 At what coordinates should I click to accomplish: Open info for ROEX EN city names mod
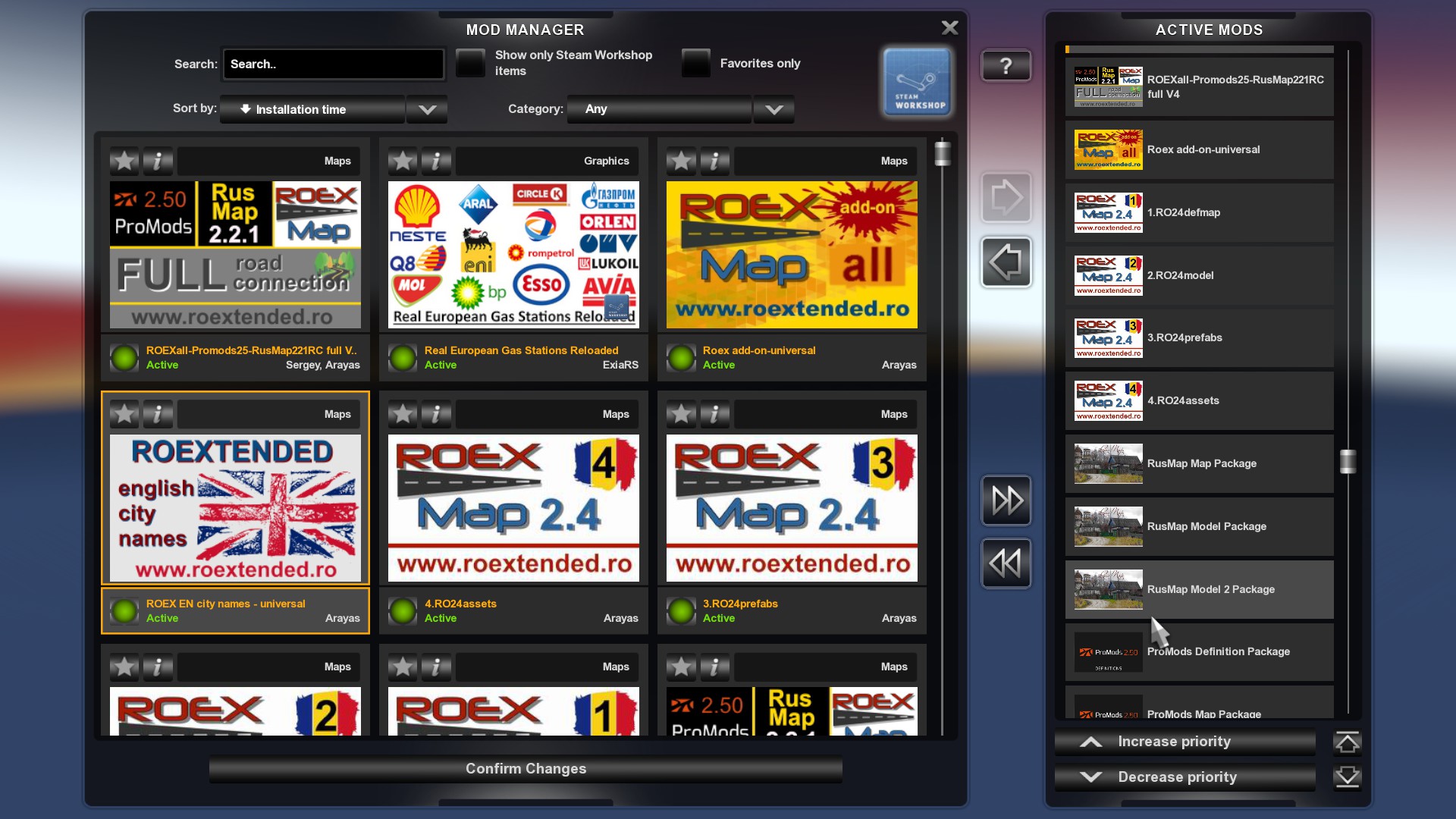click(158, 414)
